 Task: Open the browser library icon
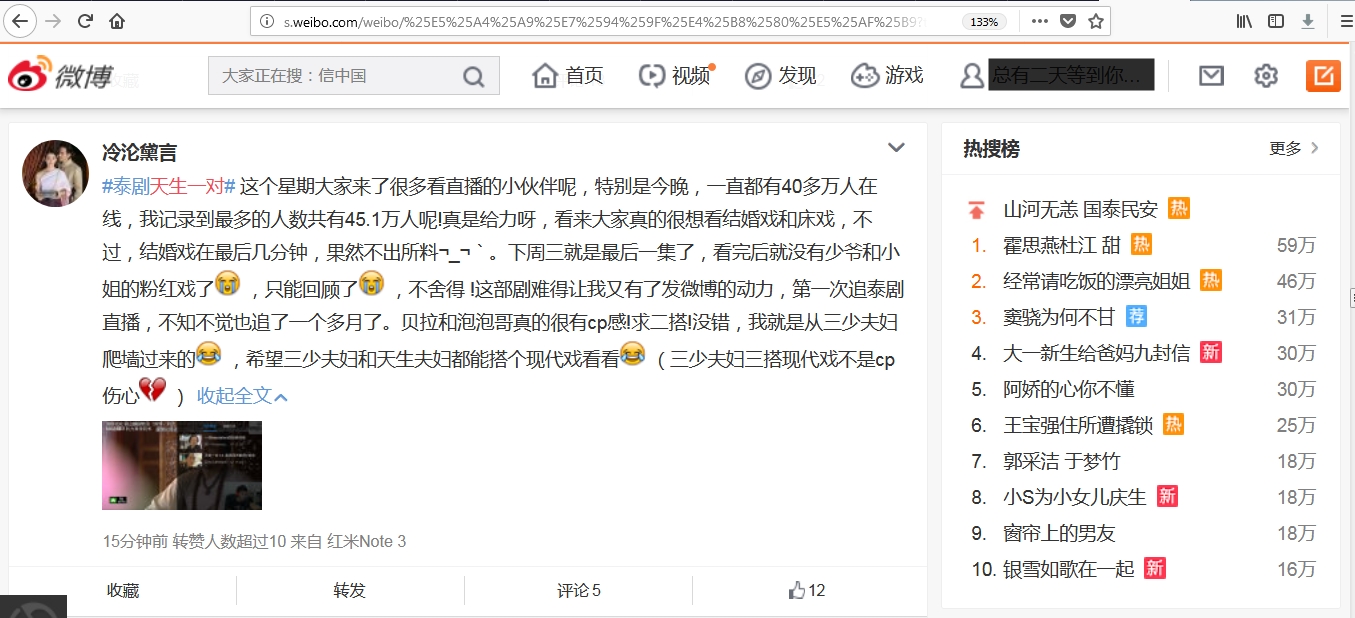pyautogui.click(x=1245, y=21)
